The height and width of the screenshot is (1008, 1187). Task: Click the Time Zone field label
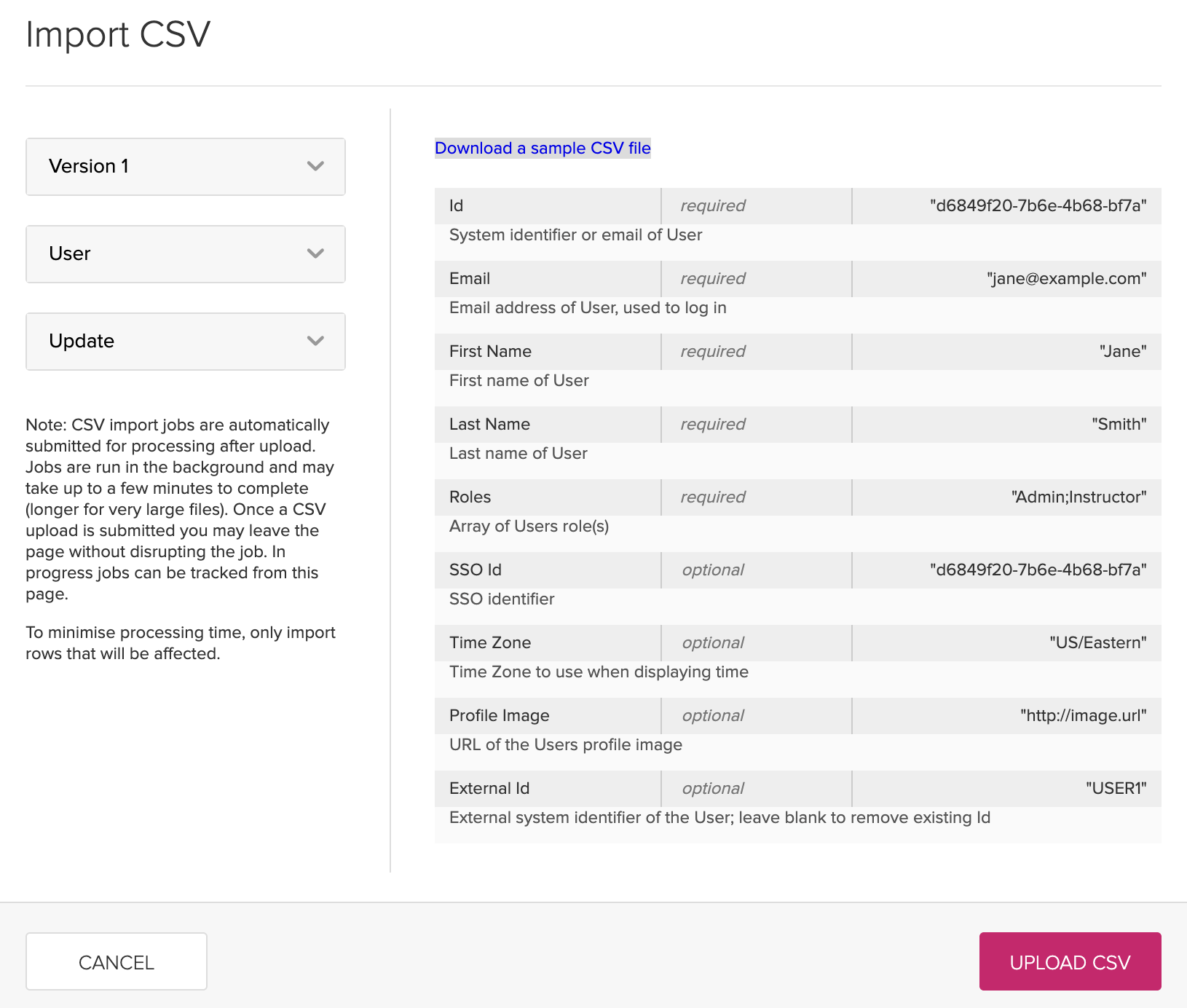[489, 643]
